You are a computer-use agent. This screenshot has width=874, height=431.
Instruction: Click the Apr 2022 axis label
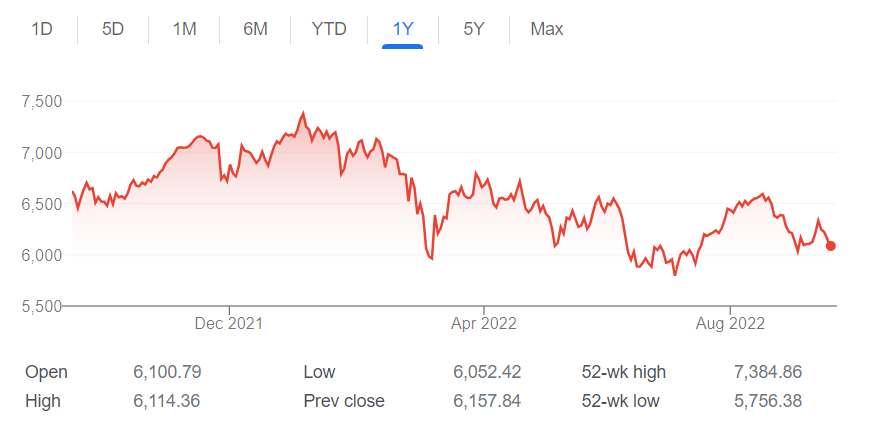click(x=484, y=323)
